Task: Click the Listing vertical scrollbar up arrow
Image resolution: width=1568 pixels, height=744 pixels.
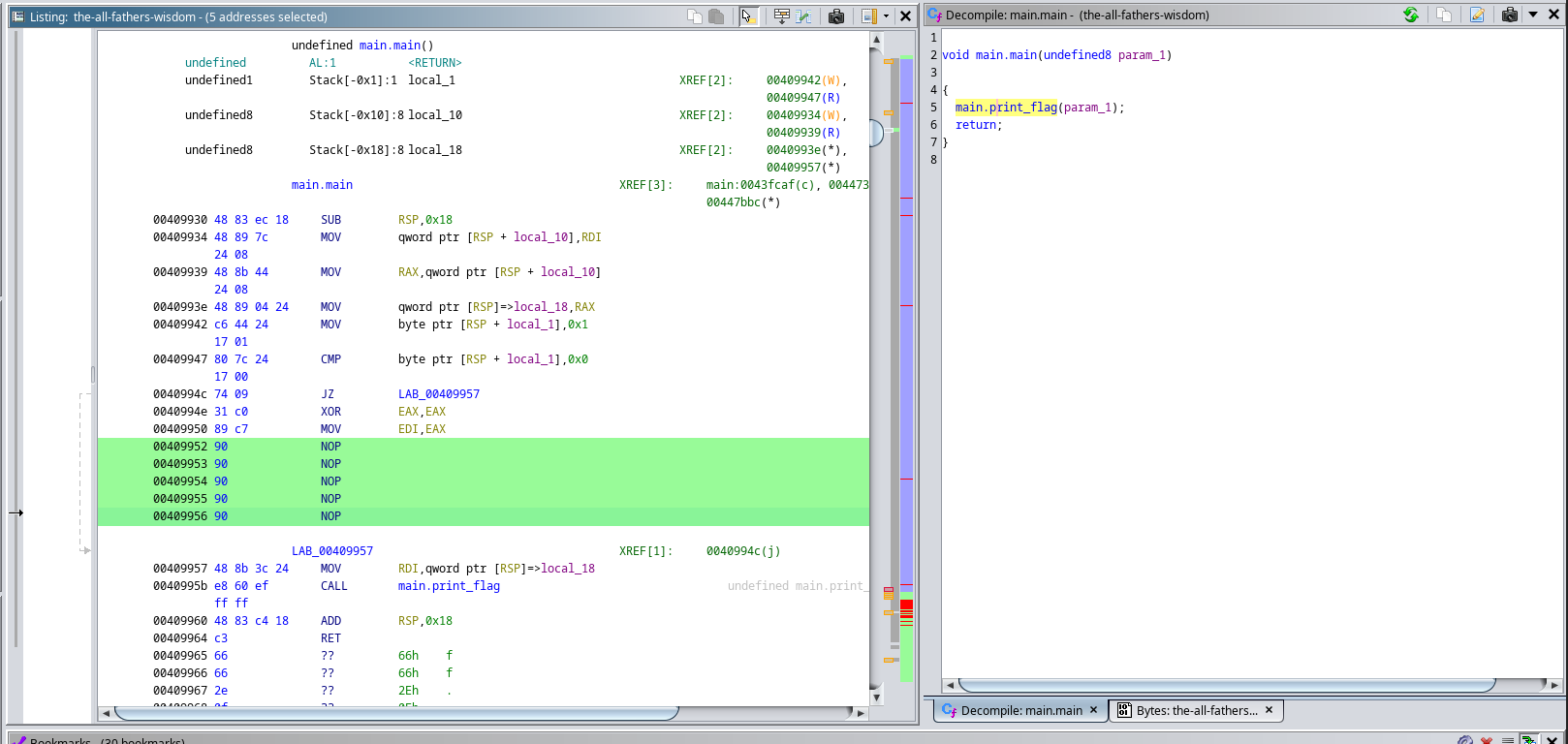Action: (x=876, y=40)
